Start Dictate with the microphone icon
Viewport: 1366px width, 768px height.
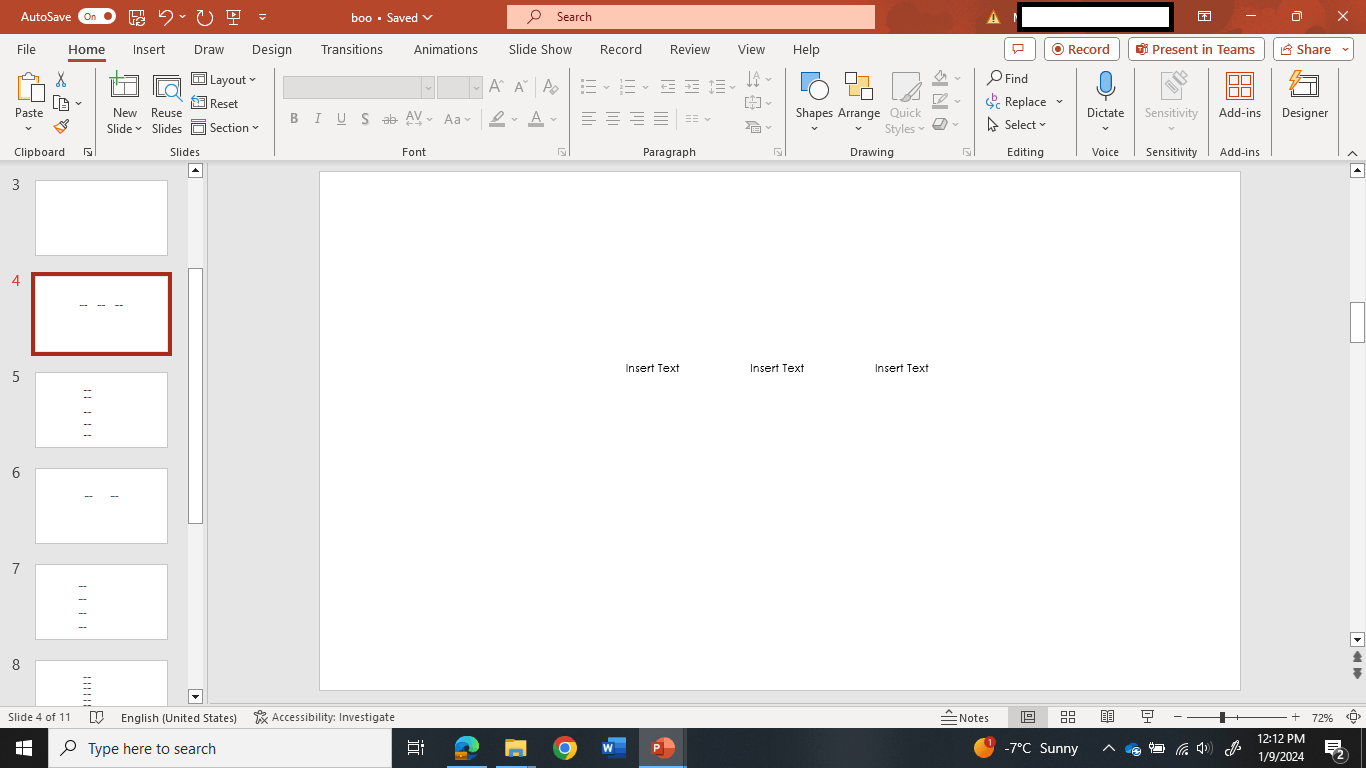point(1105,87)
